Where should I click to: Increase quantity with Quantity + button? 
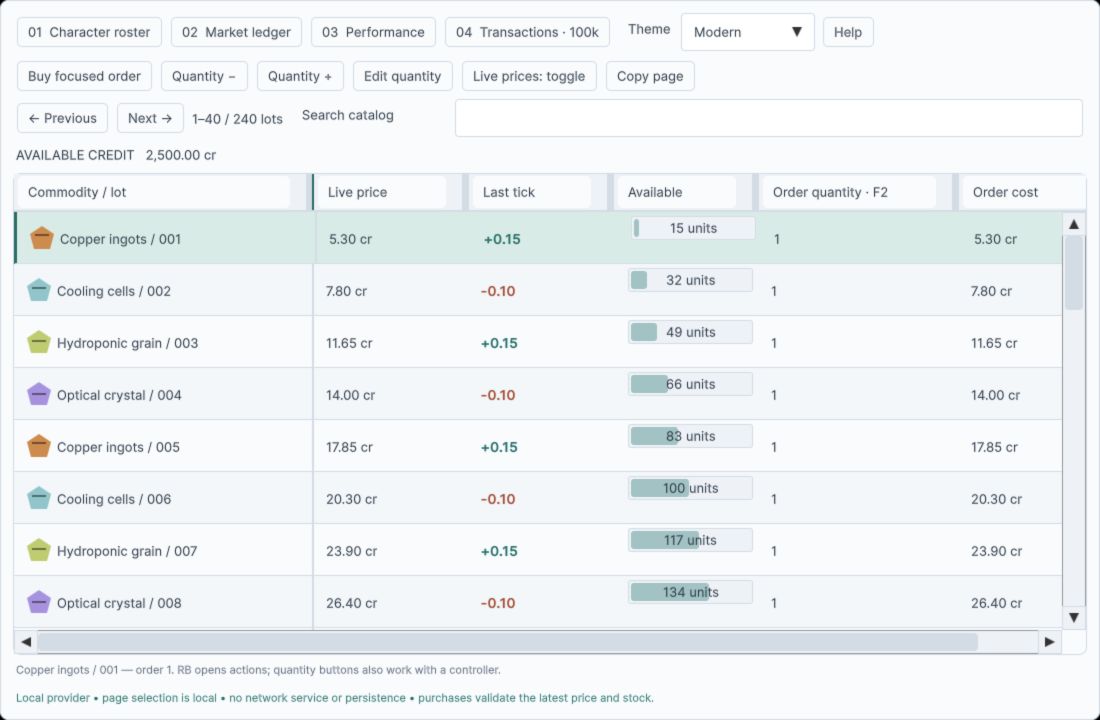click(300, 76)
